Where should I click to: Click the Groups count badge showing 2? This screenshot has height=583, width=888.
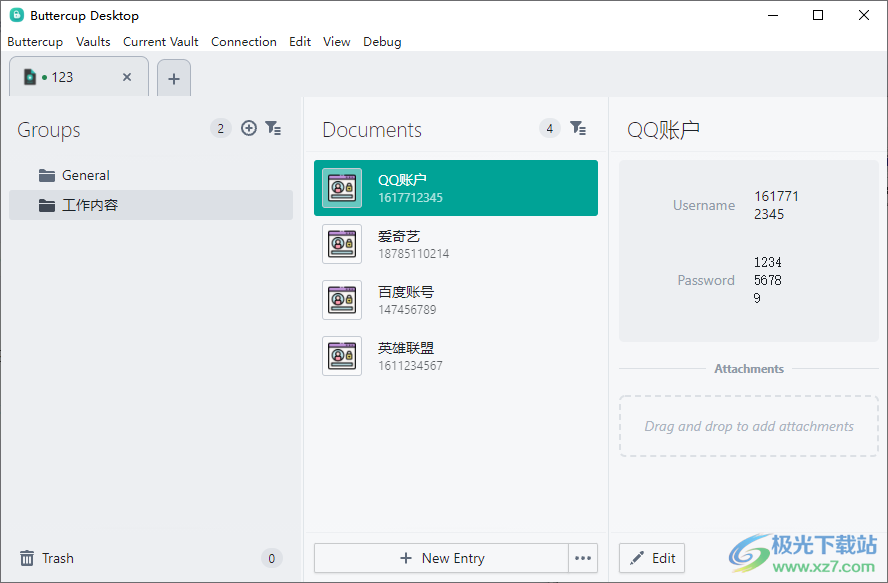click(221, 129)
